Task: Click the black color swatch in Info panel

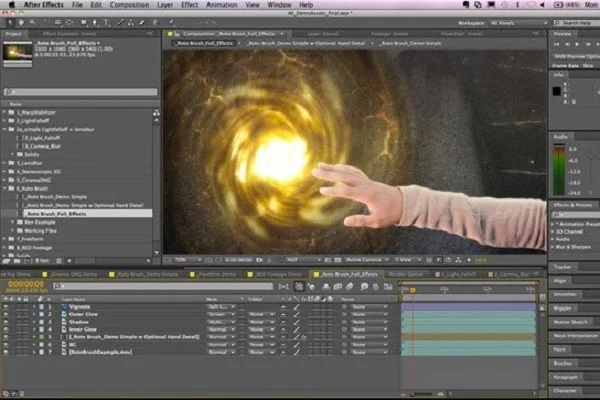Action: [x=556, y=91]
